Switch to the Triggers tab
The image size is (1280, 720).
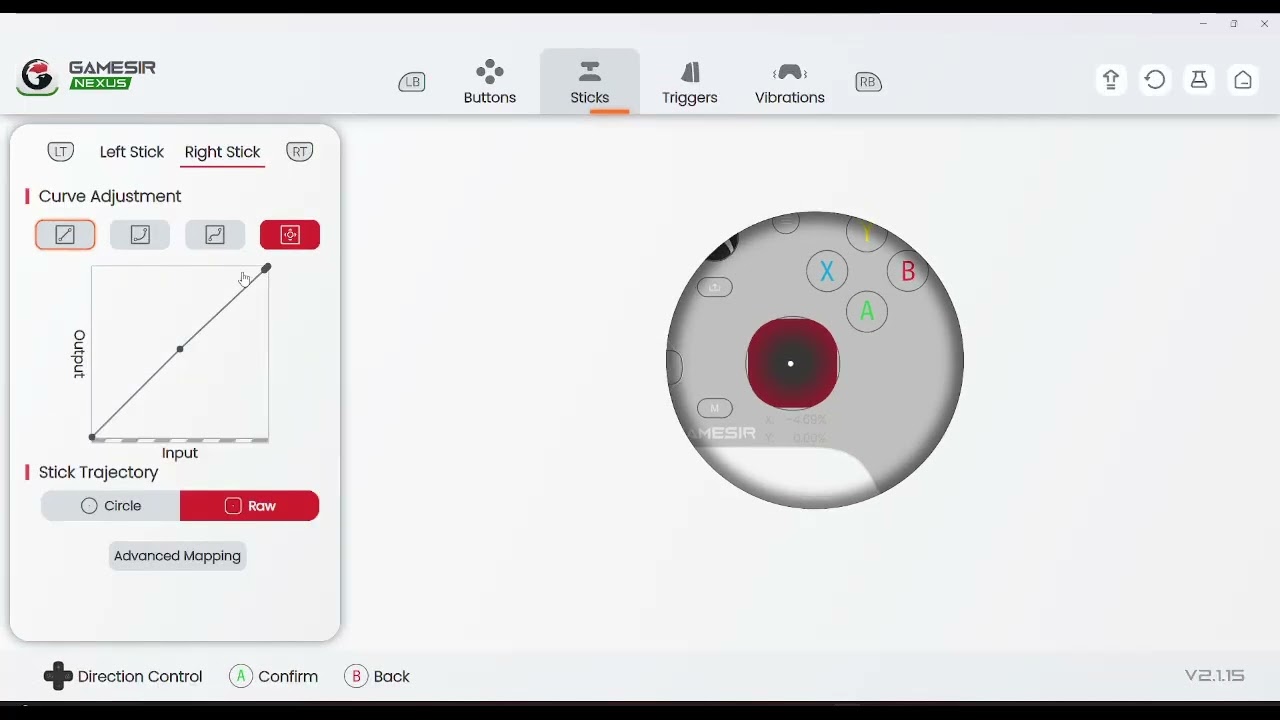click(x=690, y=82)
